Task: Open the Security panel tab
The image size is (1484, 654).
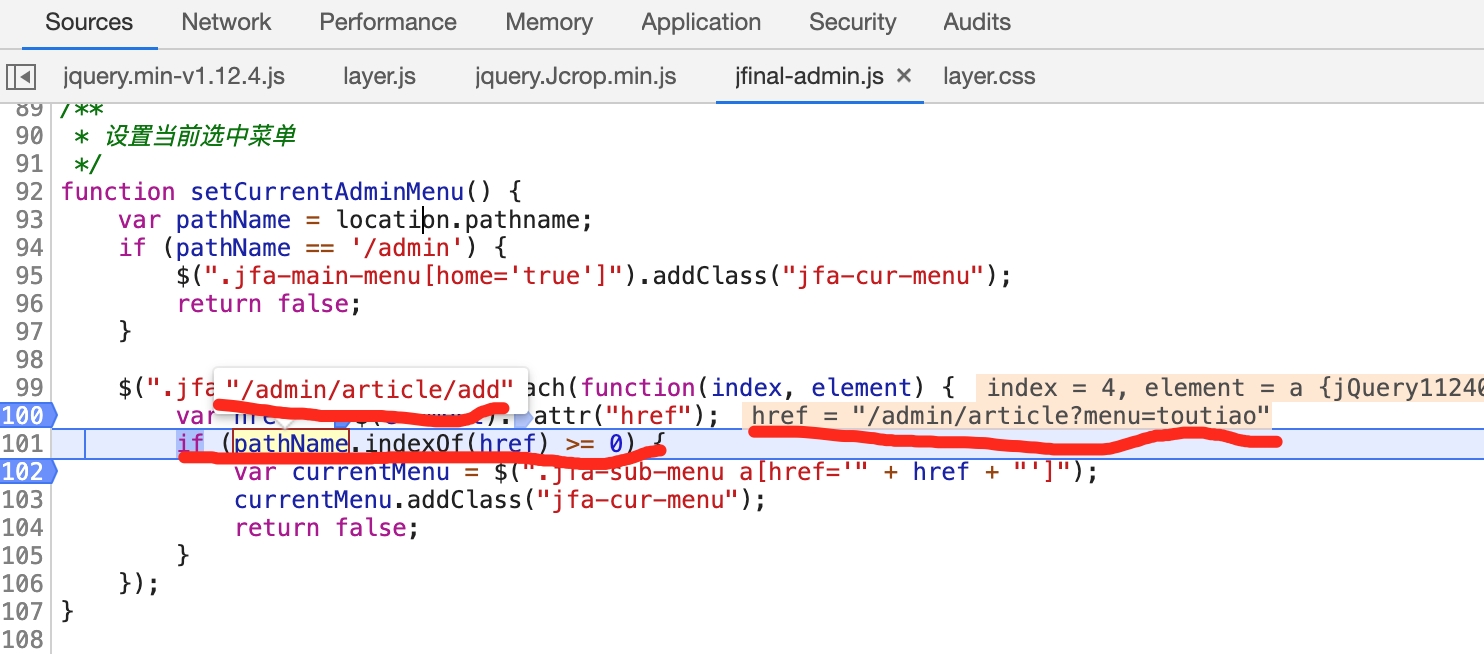Action: coord(853,22)
